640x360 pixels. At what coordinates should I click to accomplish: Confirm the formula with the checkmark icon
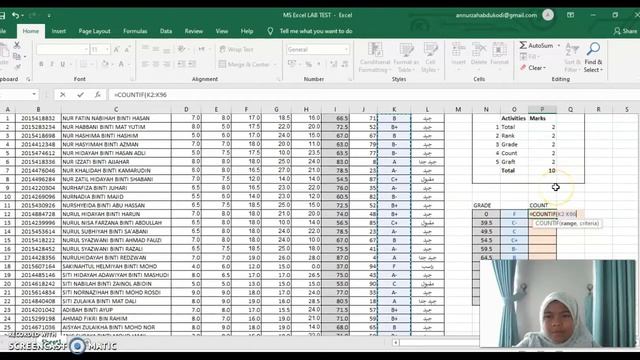coord(80,95)
